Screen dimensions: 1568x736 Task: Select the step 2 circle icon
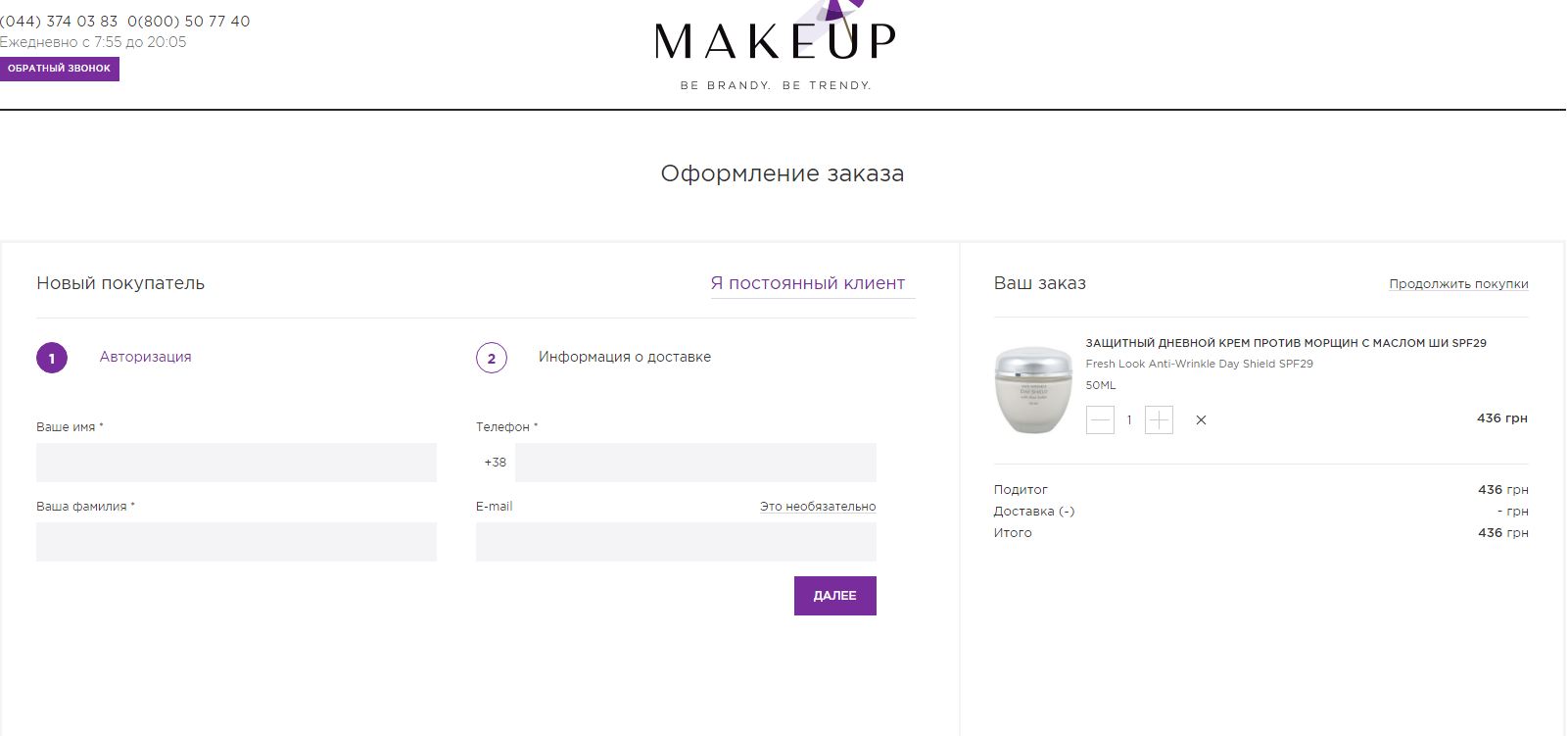point(492,358)
